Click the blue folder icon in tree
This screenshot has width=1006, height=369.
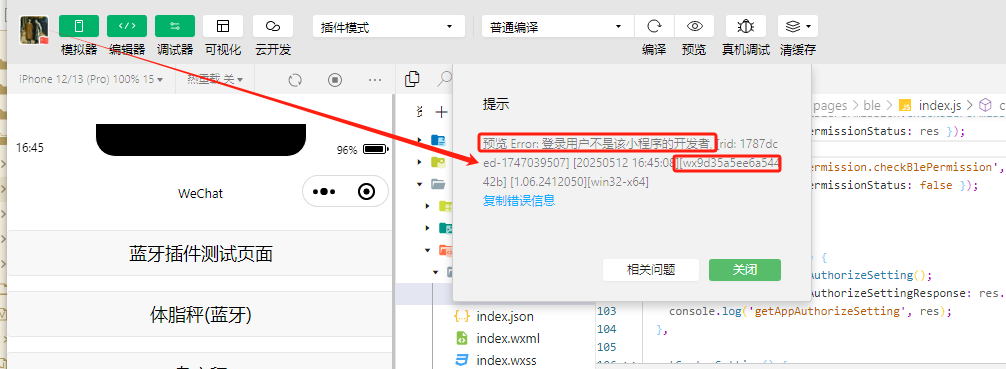pos(438,140)
